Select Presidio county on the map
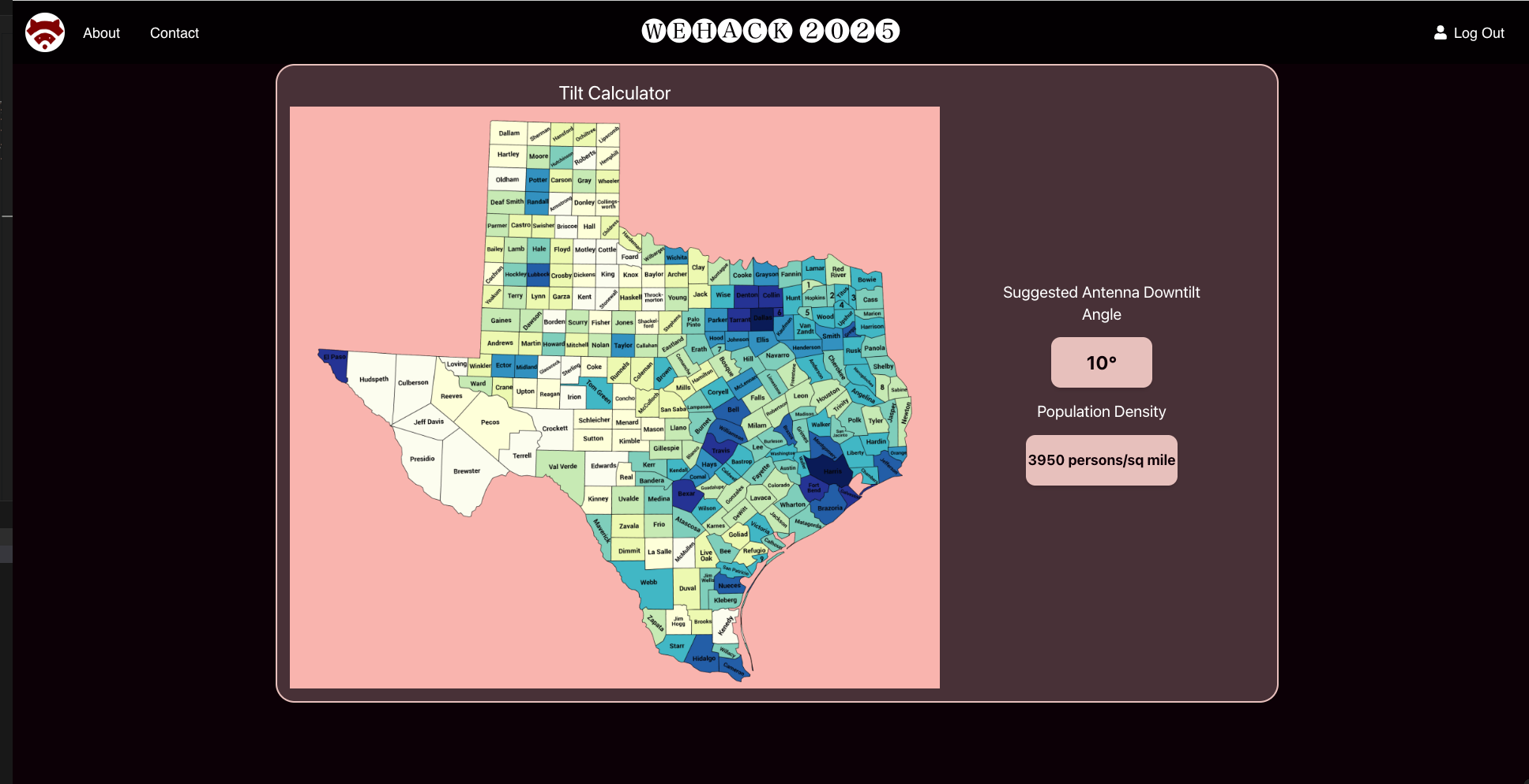The height and width of the screenshot is (784, 1529). pyautogui.click(x=422, y=459)
